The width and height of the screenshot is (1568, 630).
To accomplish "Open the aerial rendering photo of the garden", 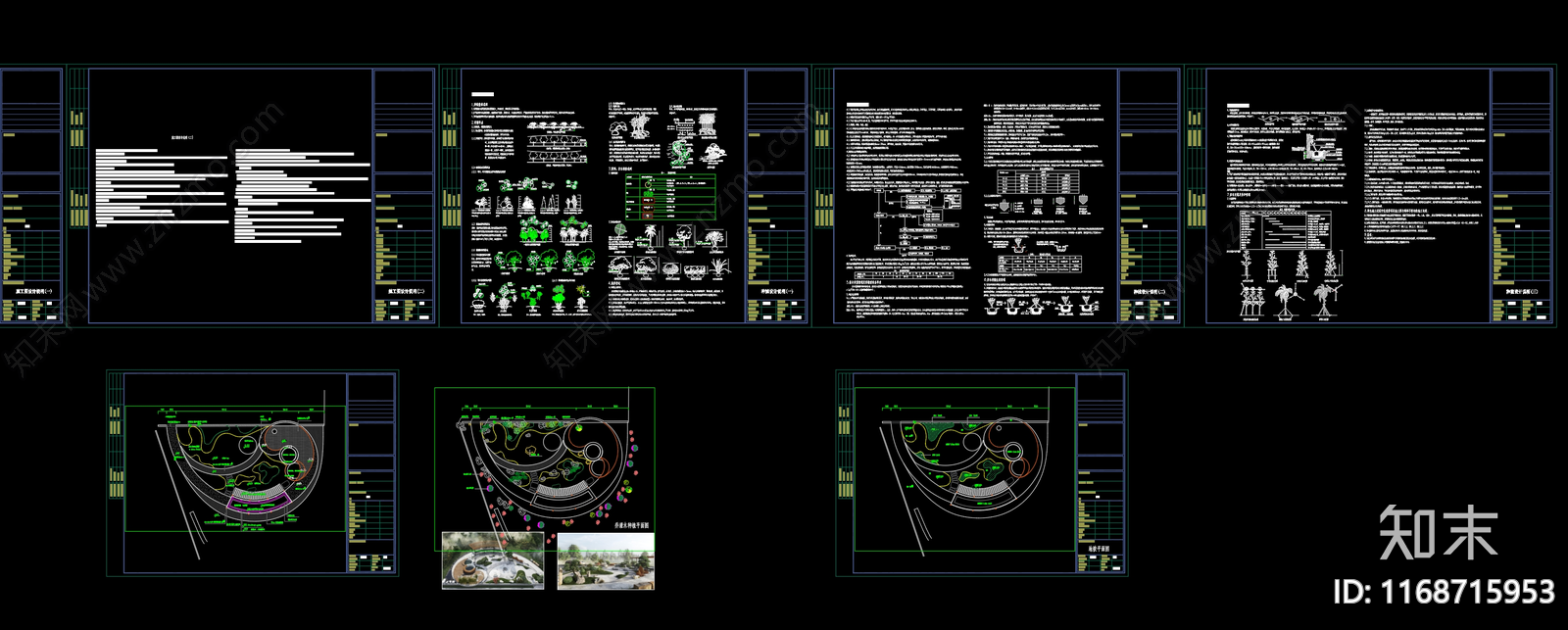I will tap(493, 560).
